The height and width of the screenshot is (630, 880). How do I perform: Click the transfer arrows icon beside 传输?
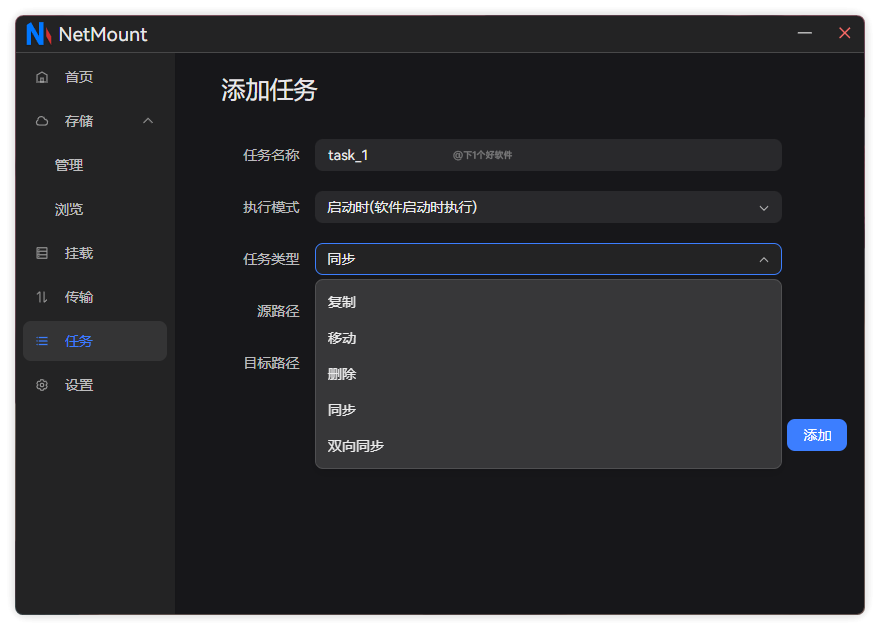click(x=42, y=297)
